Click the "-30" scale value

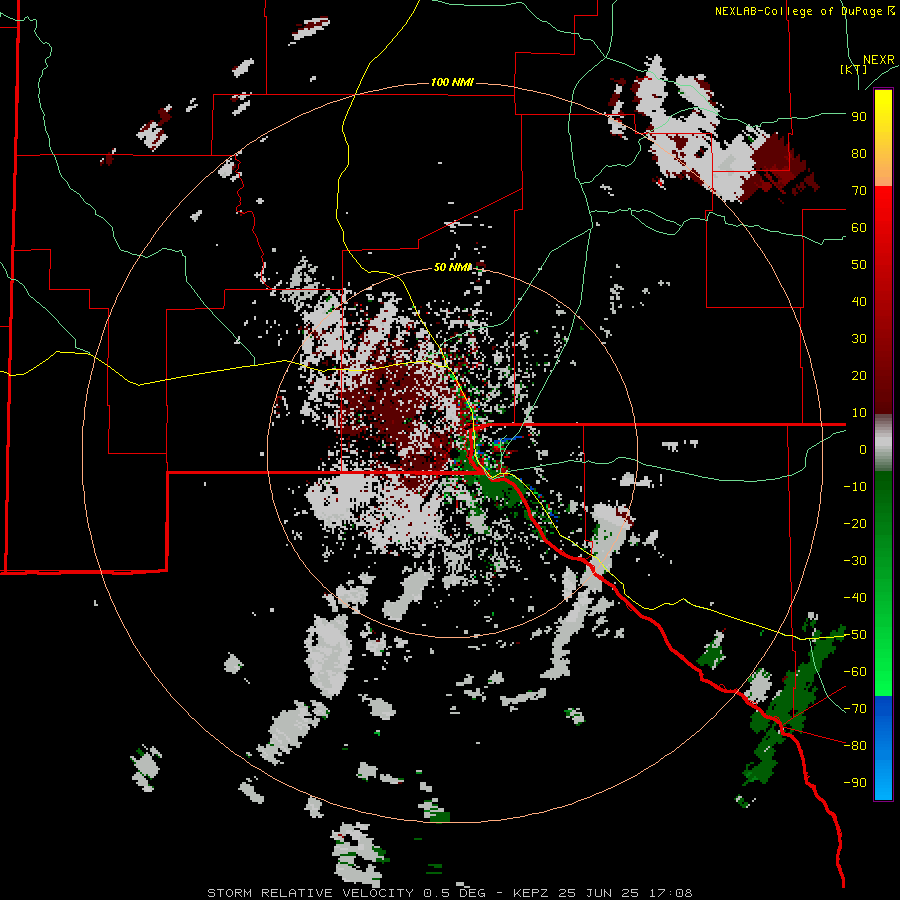pyautogui.click(x=855, y=561)
